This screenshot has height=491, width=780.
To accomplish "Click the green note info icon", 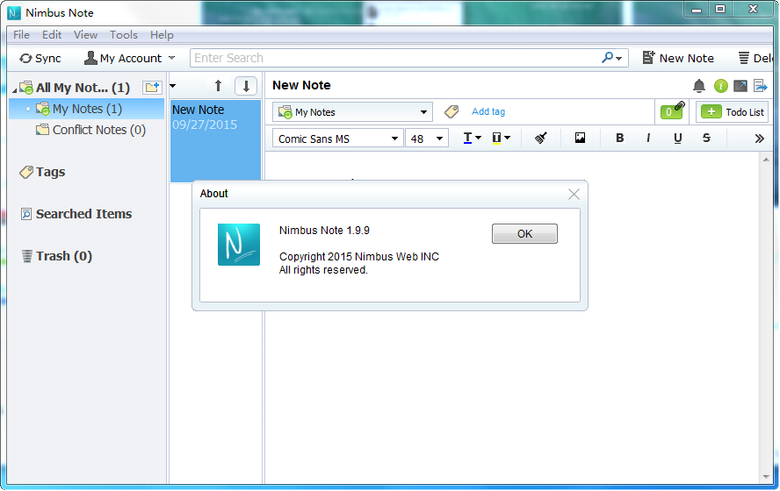I will [720, 86].
